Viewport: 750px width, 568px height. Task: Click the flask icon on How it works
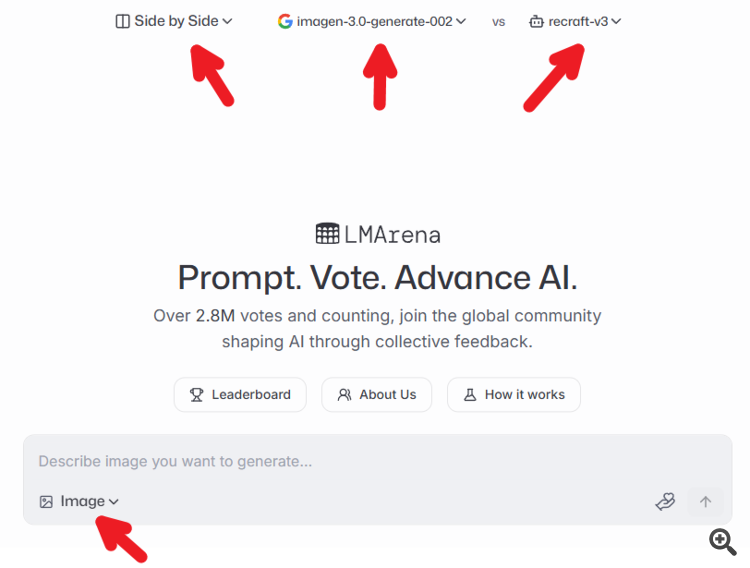[470, 395]
